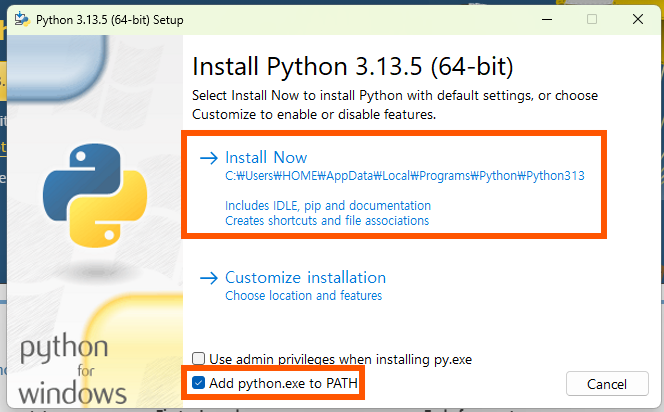Minimize the Python Setup window
This screenshot has width=664, height=412.
(x=547, y=19)
